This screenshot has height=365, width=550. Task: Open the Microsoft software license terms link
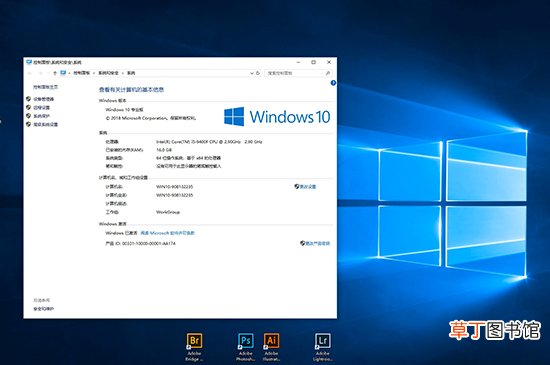coord(167,233)
